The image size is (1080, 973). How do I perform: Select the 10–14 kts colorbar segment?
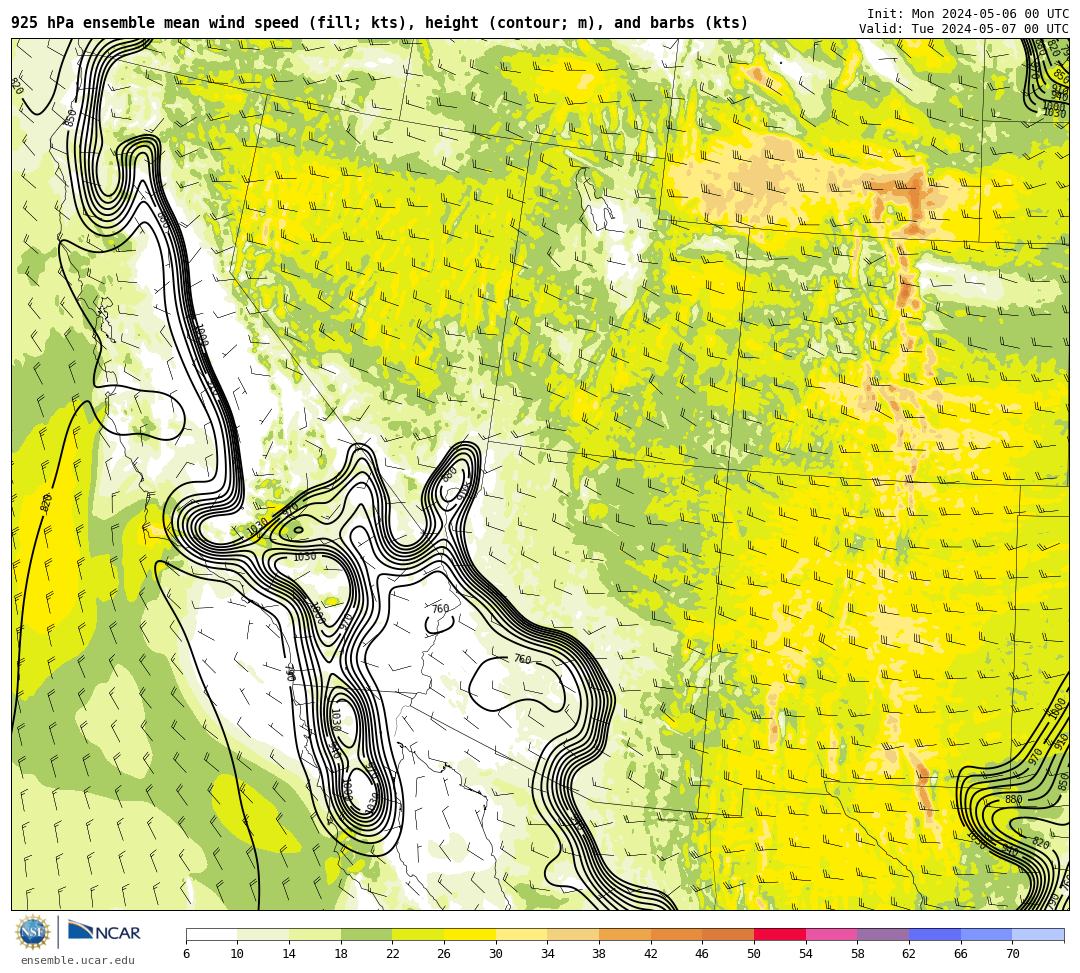pyautogui.click(x=263, y=935)
